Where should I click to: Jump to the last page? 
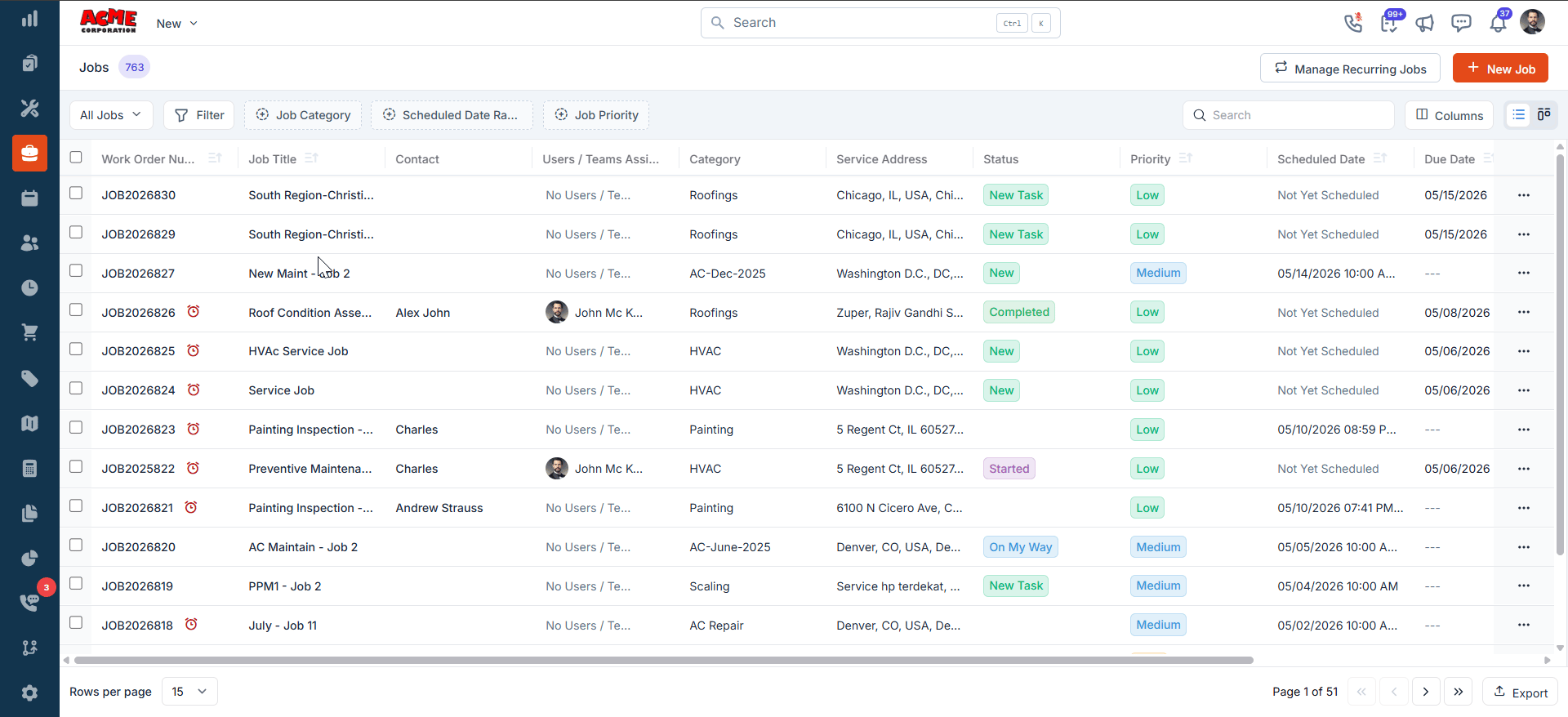(x=1459, y=692)
